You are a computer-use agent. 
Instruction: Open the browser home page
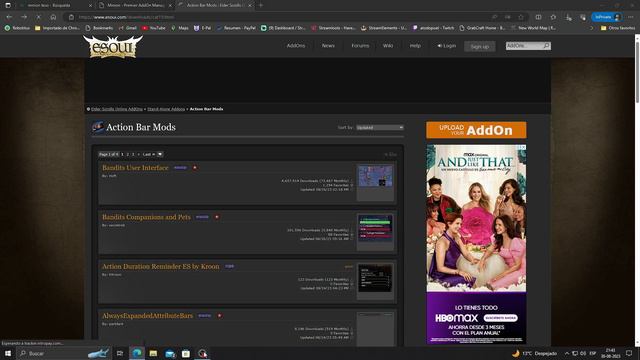tap(53, 17)
